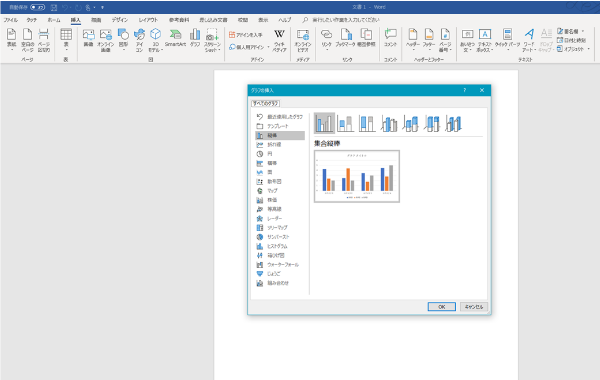600x380 pixels.
Task: Choose 面 (area) in the chart type list
Action: pos(280,172)
